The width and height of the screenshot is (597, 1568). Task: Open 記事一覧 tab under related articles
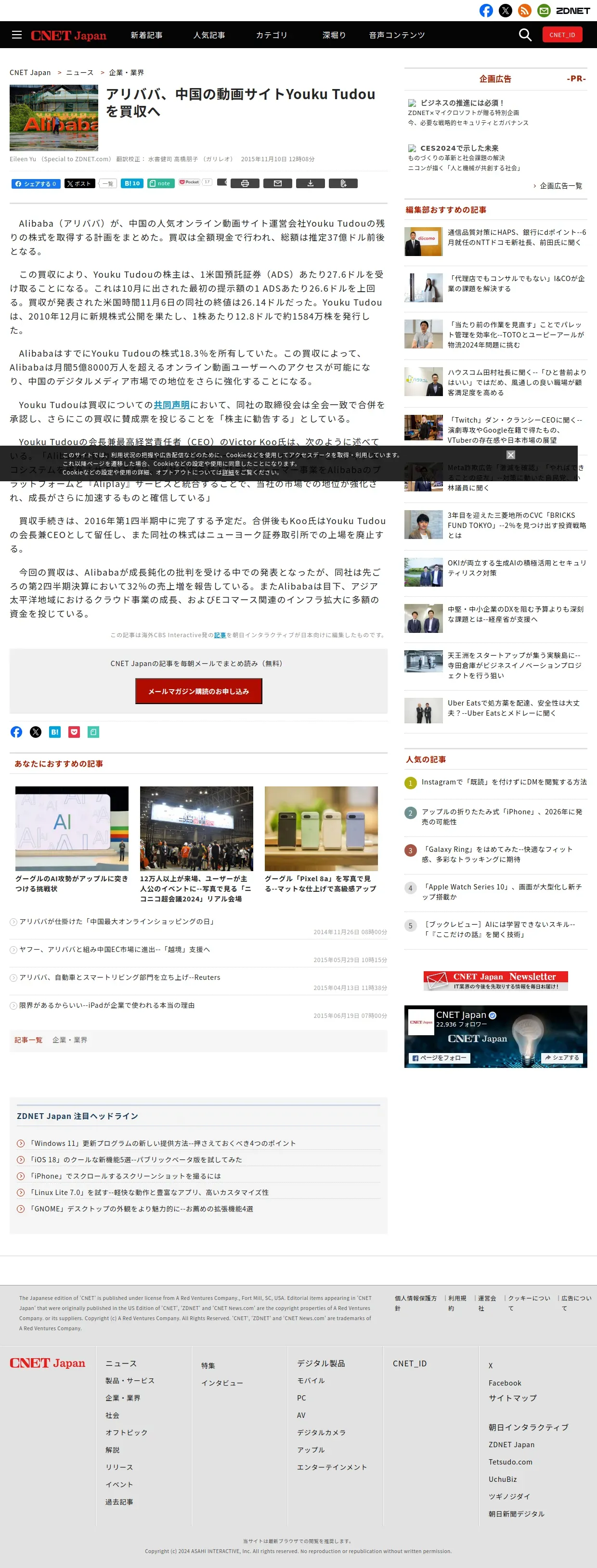[28, 1040]
